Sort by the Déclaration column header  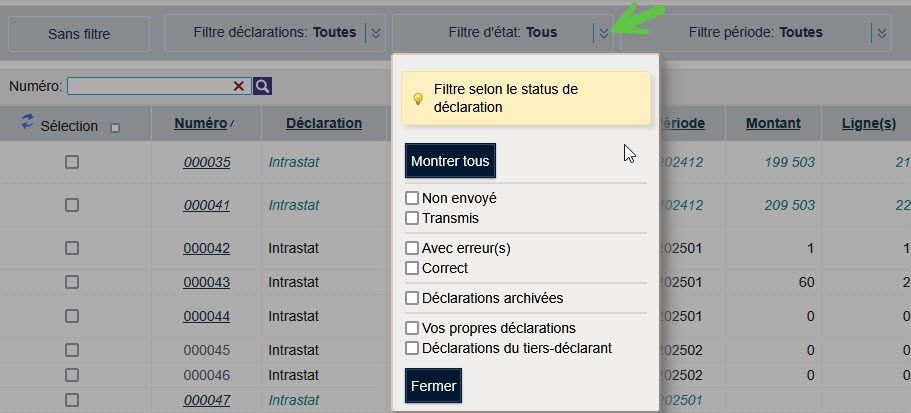(x=324, y=123)
